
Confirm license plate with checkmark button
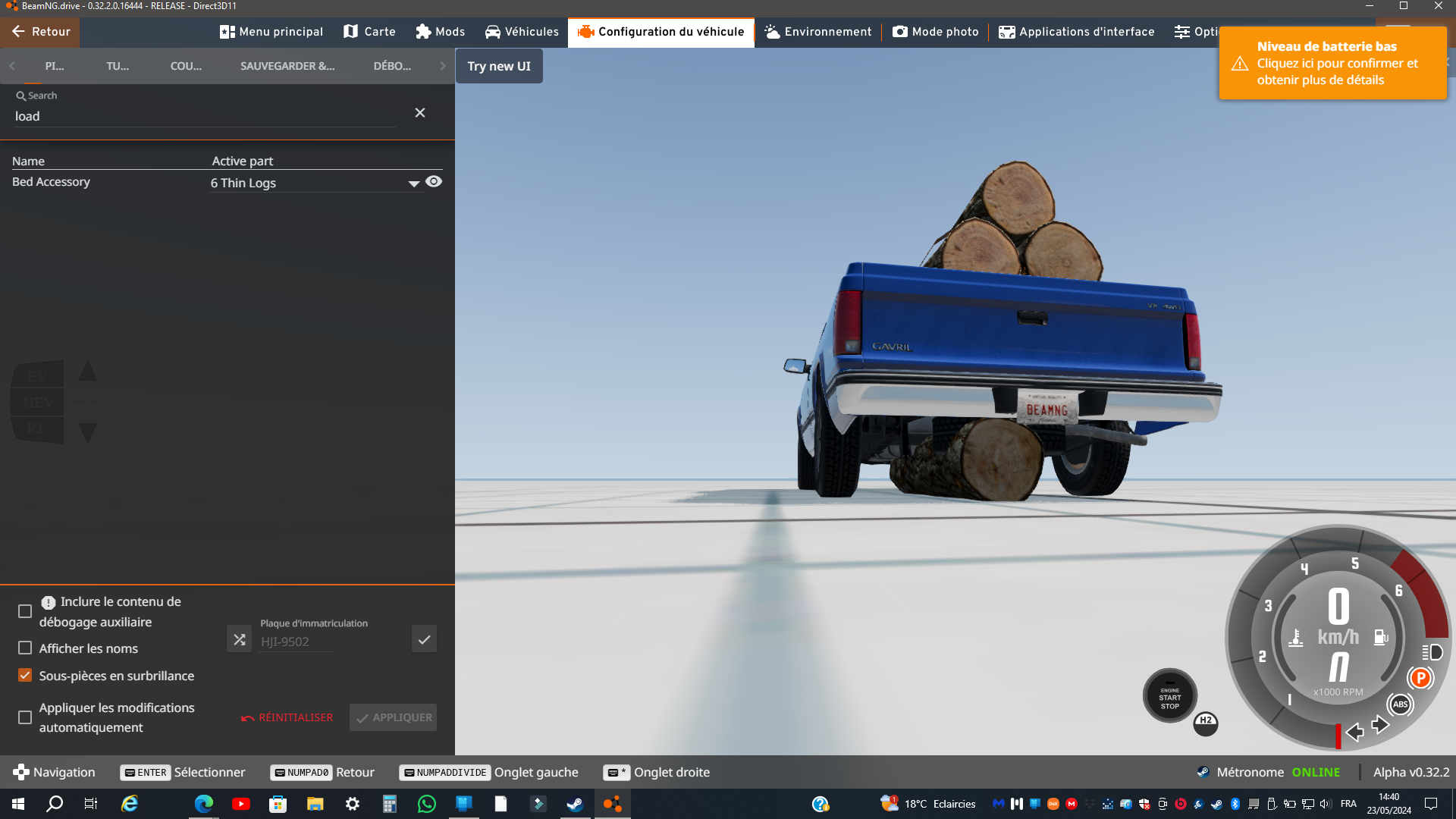tap(424, 639)
